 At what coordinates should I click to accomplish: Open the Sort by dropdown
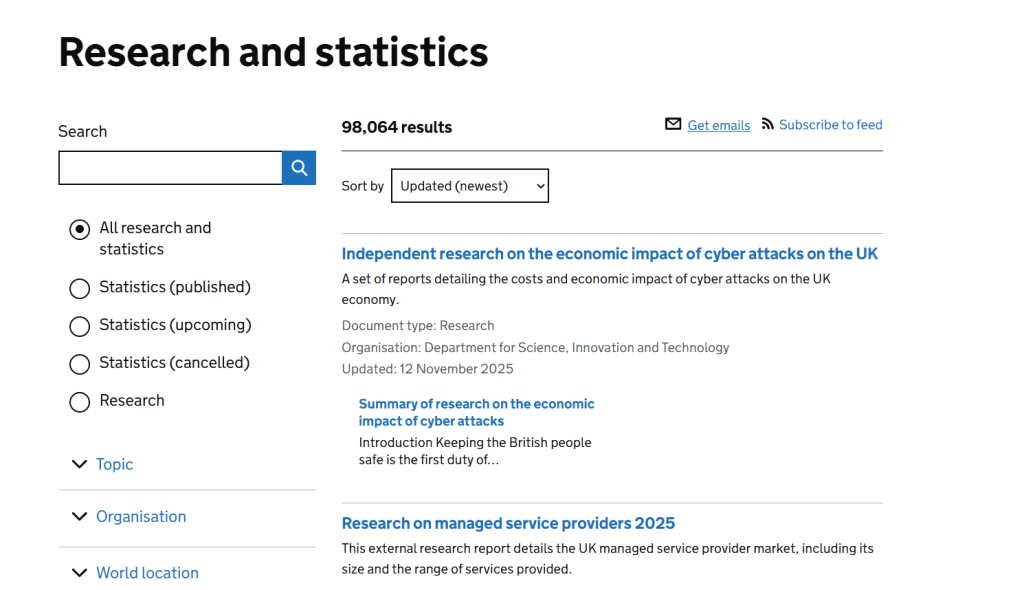[470, 186]
